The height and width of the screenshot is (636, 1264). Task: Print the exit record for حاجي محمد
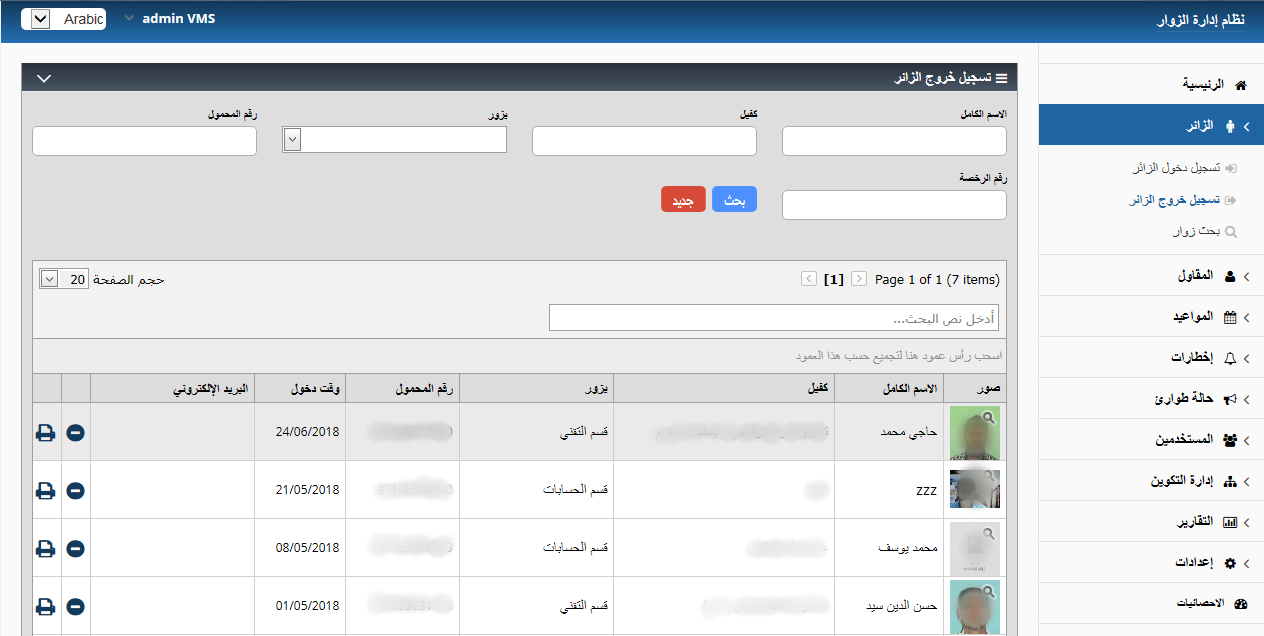pos(45,432)
